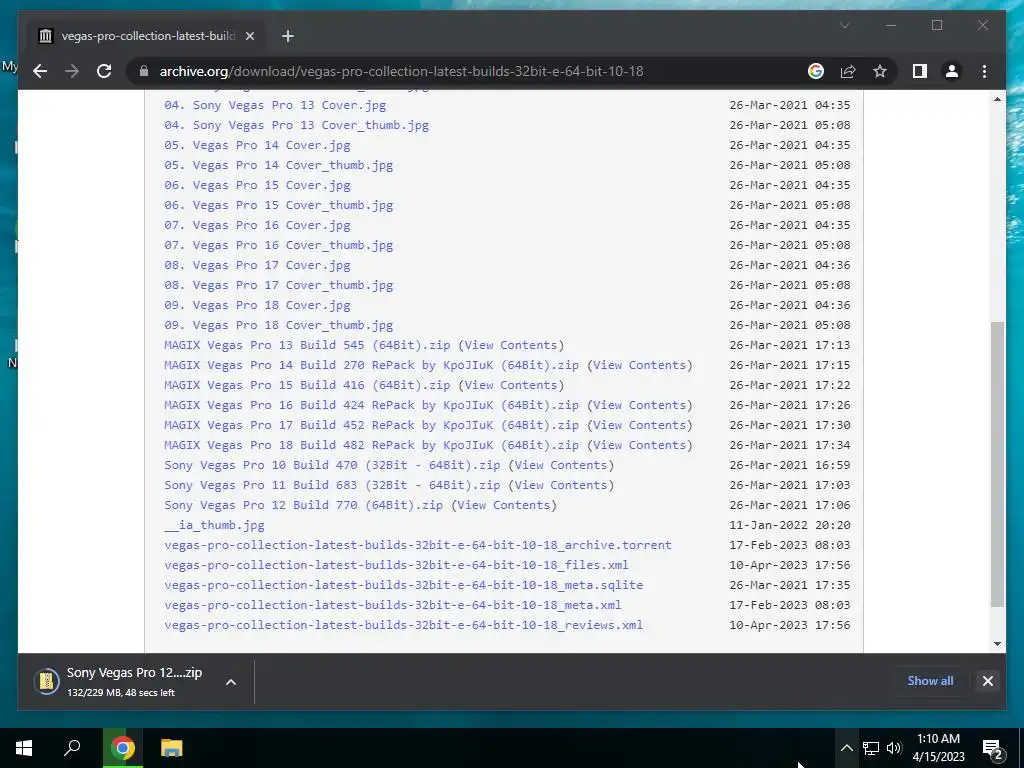1024x768 pixels.
Task: Open a new browser tab
Action: 288,36
